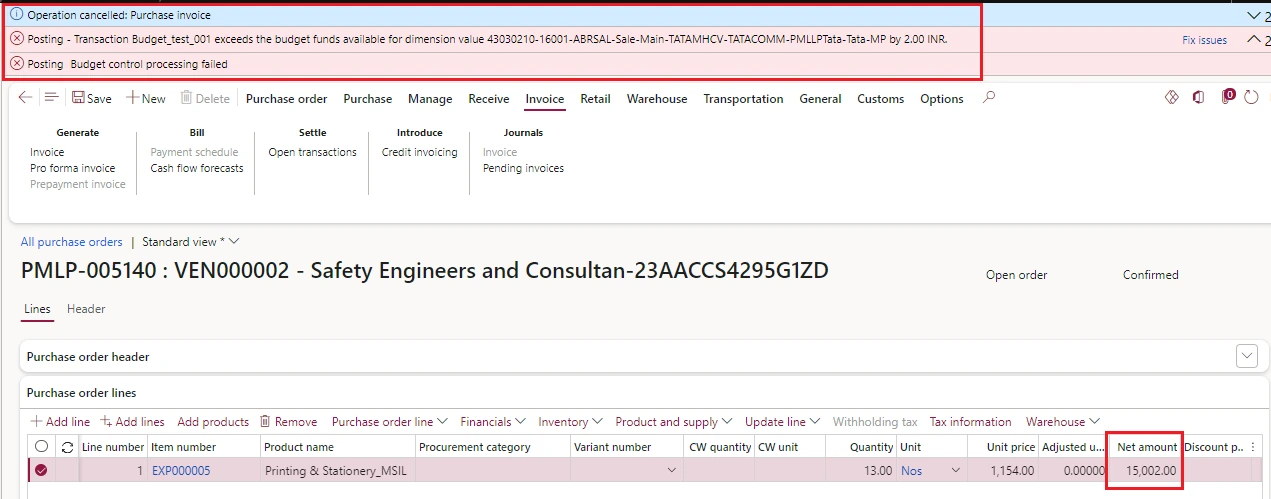The width and height of the screenshot is (1271, 499).
Task: Switch to the Receive tab
Action: [489, 99]
